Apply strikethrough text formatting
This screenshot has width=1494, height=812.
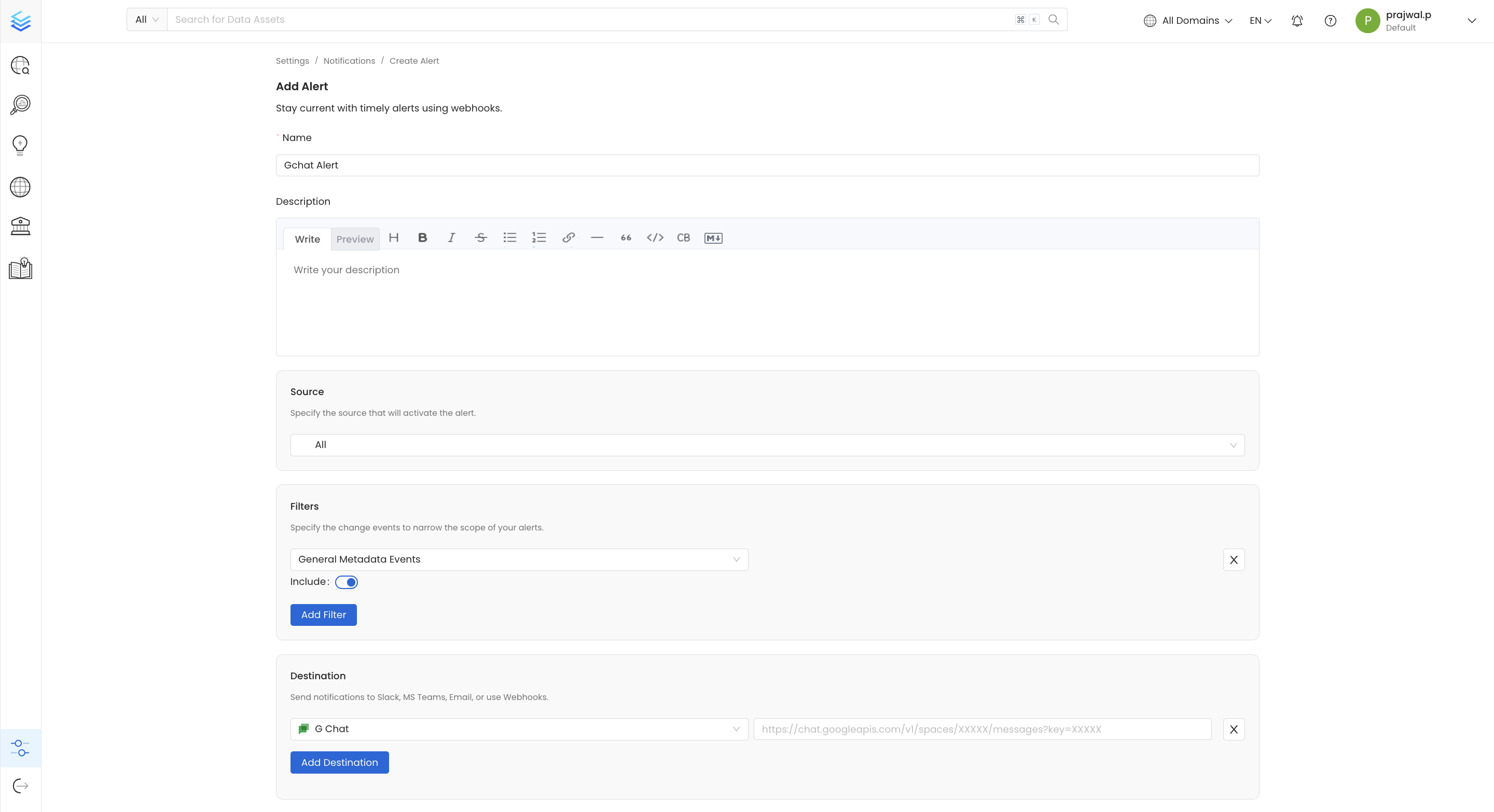pyautogui.click(x=480, y=237)
